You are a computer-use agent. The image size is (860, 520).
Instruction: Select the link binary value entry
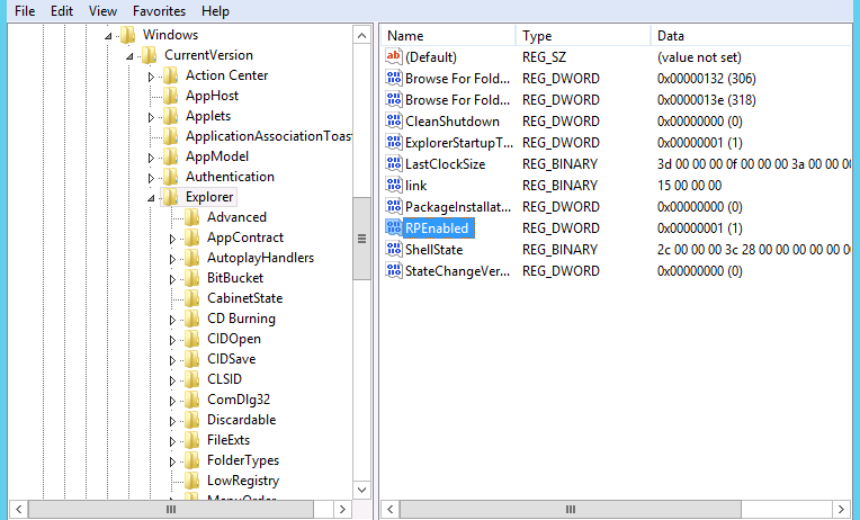[x=415, y=185]
